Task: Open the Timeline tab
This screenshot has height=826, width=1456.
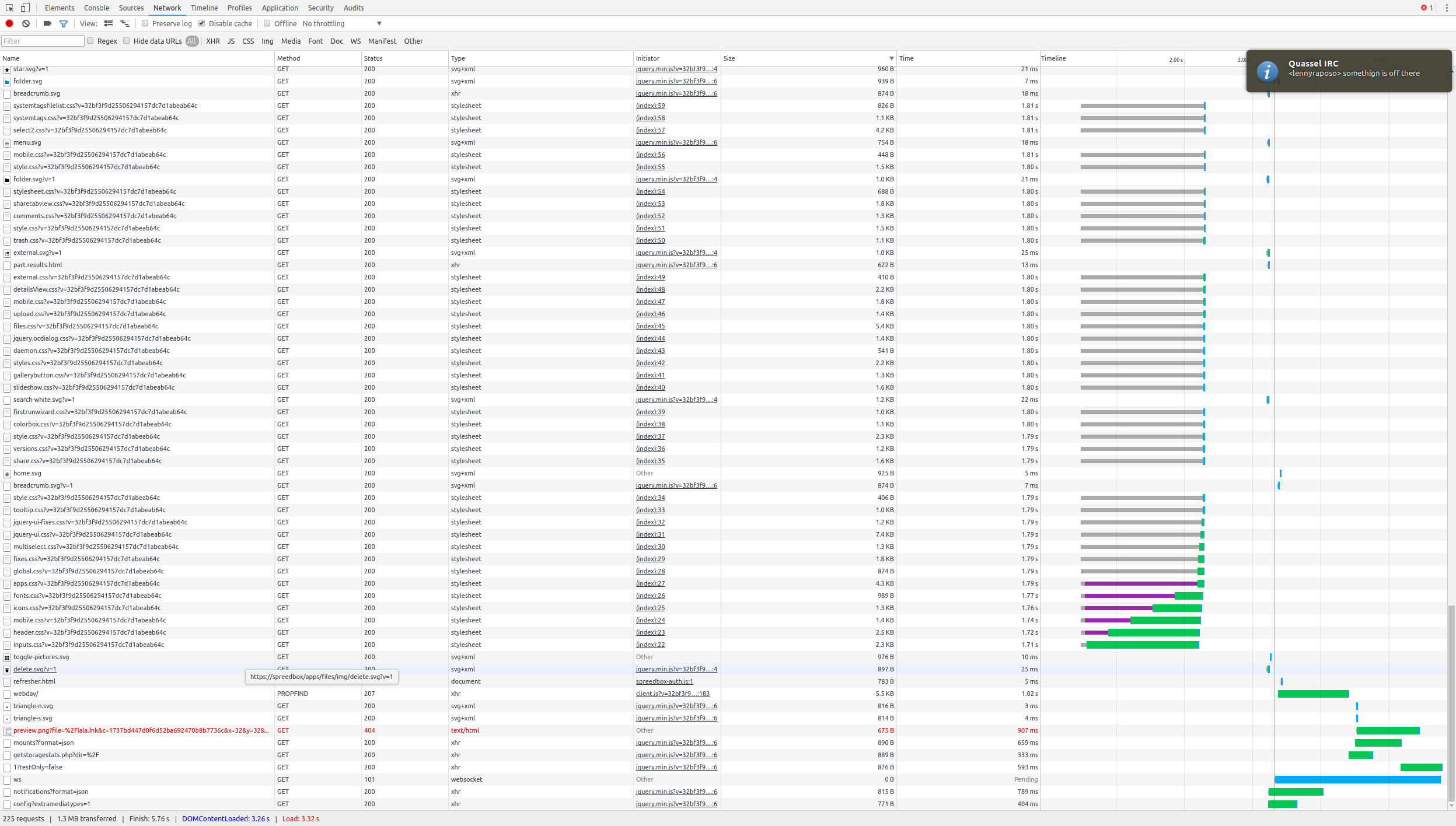Action: [x=204, y=8]
